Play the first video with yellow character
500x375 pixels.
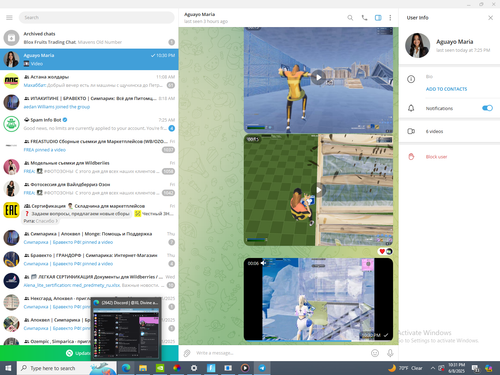(x=318, y=78)
